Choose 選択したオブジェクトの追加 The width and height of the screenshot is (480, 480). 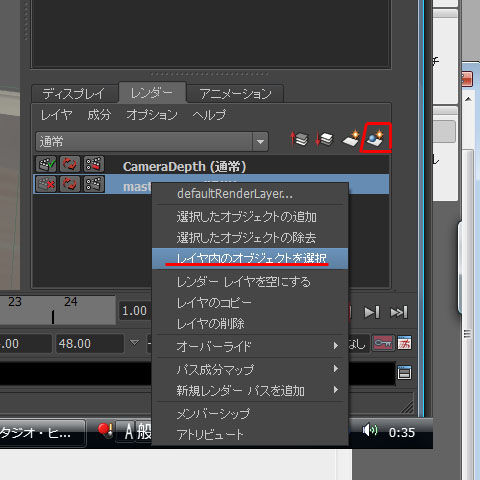tap(250, 217)
